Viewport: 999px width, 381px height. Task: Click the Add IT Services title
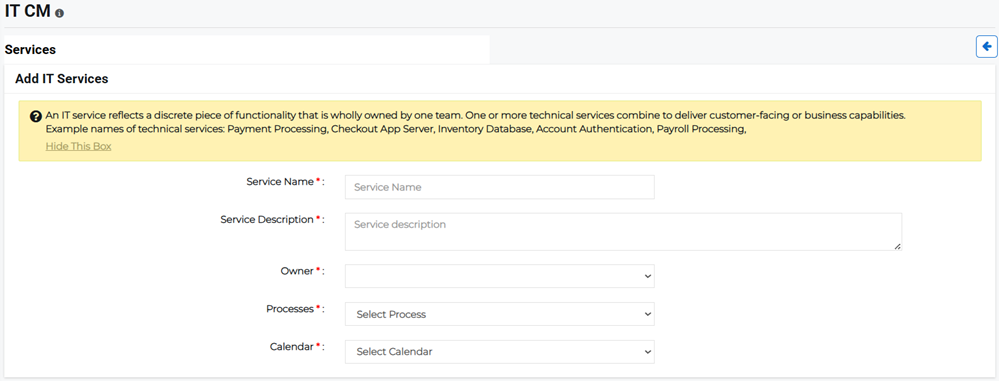pos(62,79)
